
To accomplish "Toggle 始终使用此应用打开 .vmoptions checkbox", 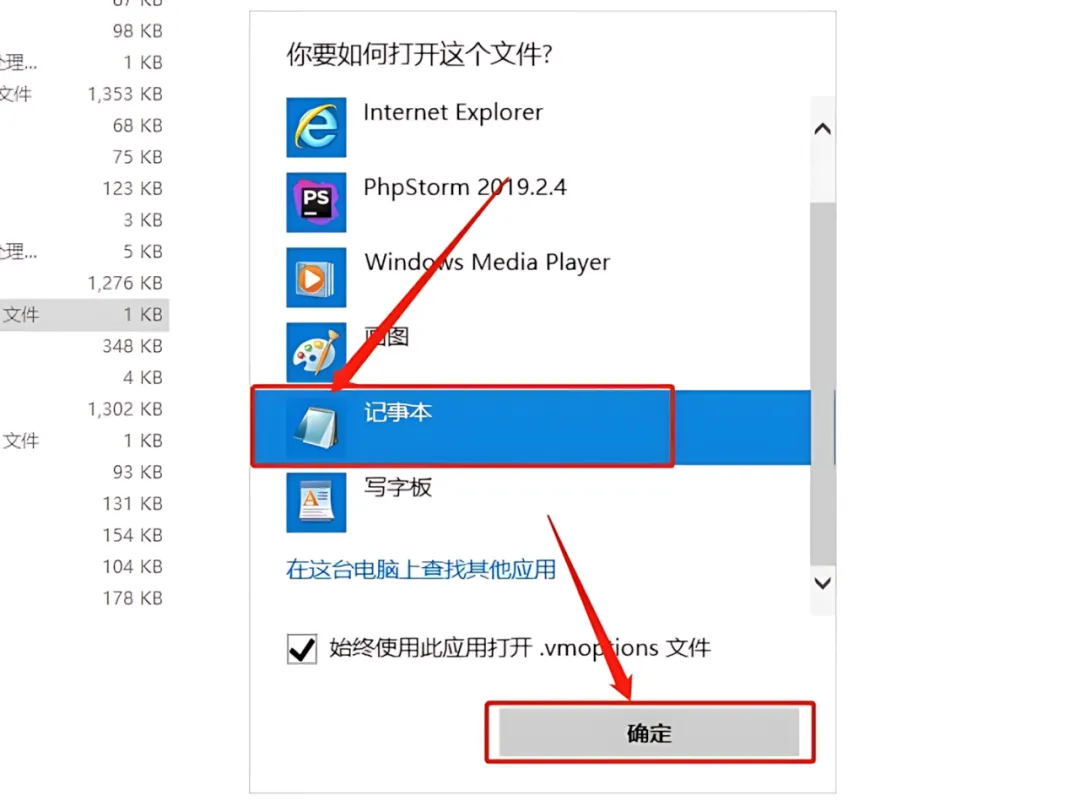I will (302, 649).
